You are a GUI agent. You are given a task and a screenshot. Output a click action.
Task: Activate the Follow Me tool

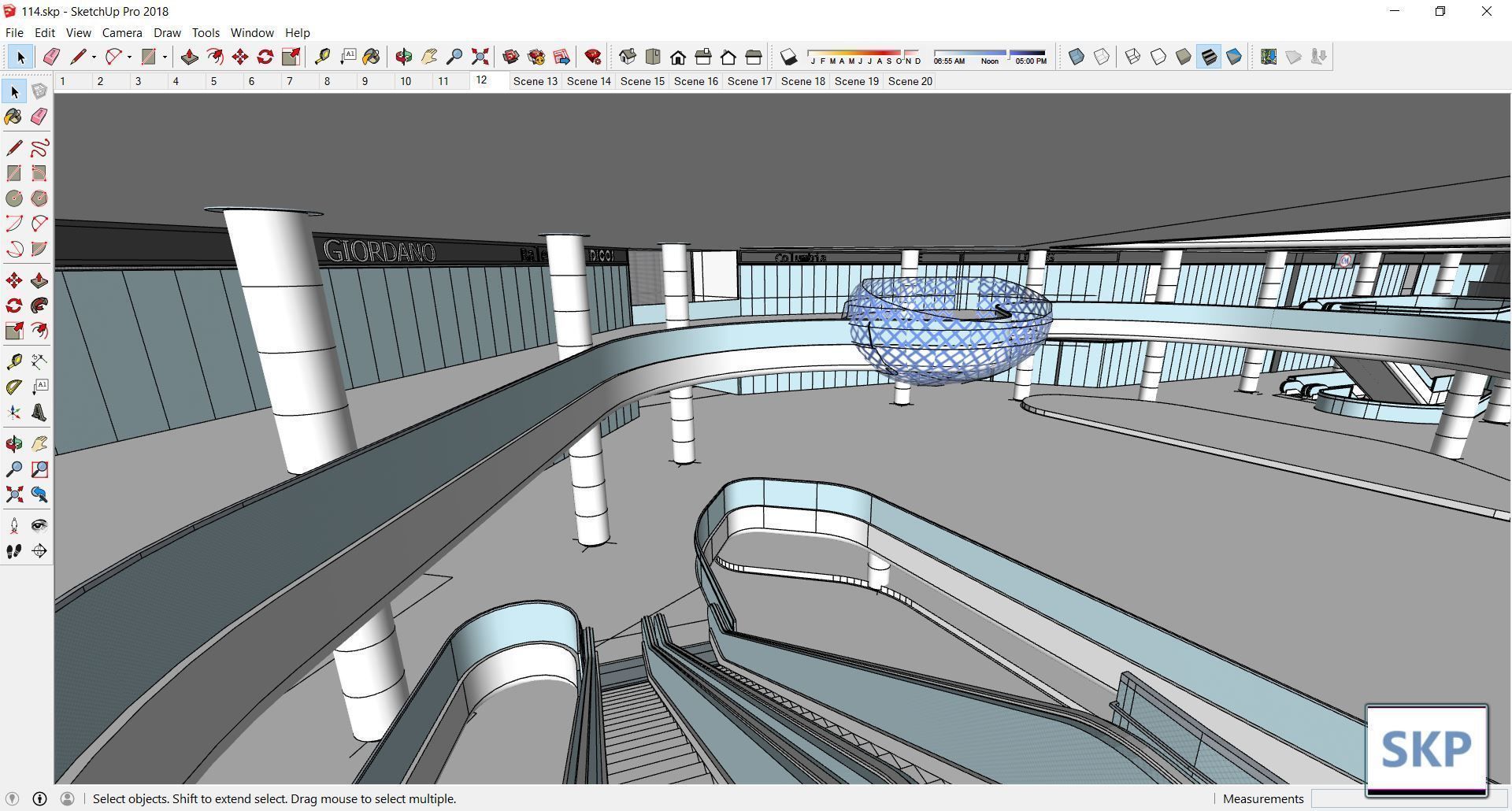pyautogui.click(x=39, y=306)
